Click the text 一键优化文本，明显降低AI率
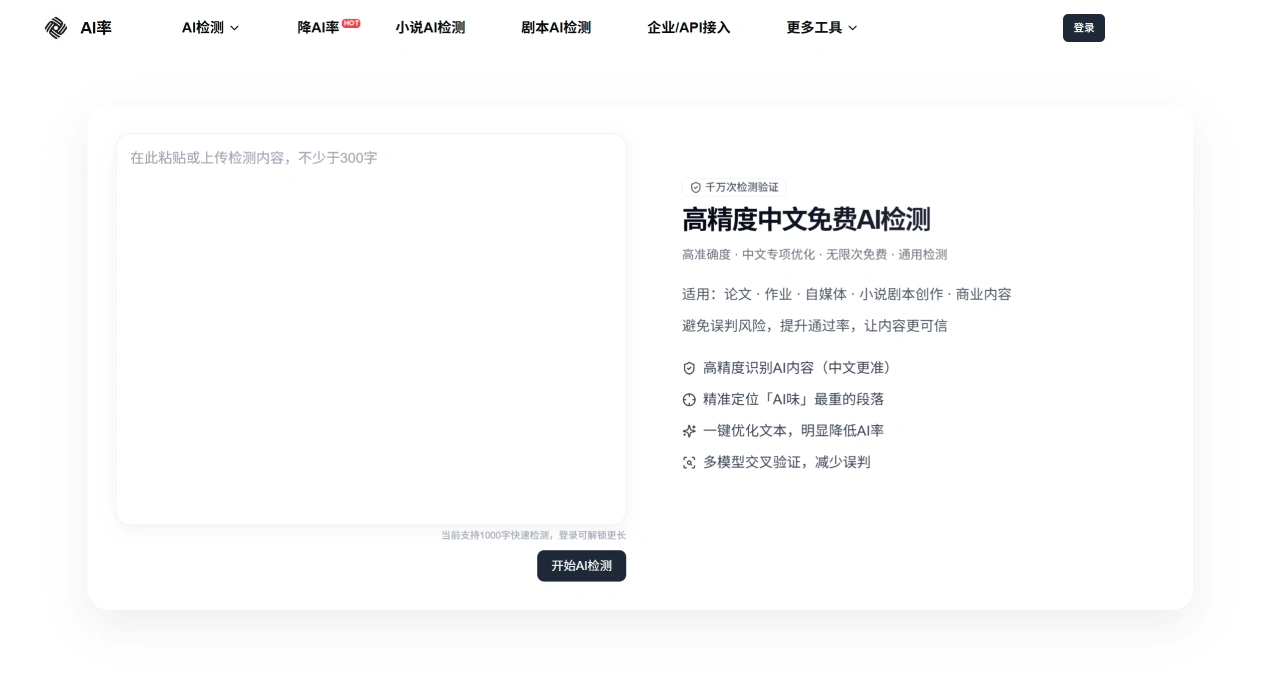Viewport: 1280px width, 698px height. click(793, 431)
